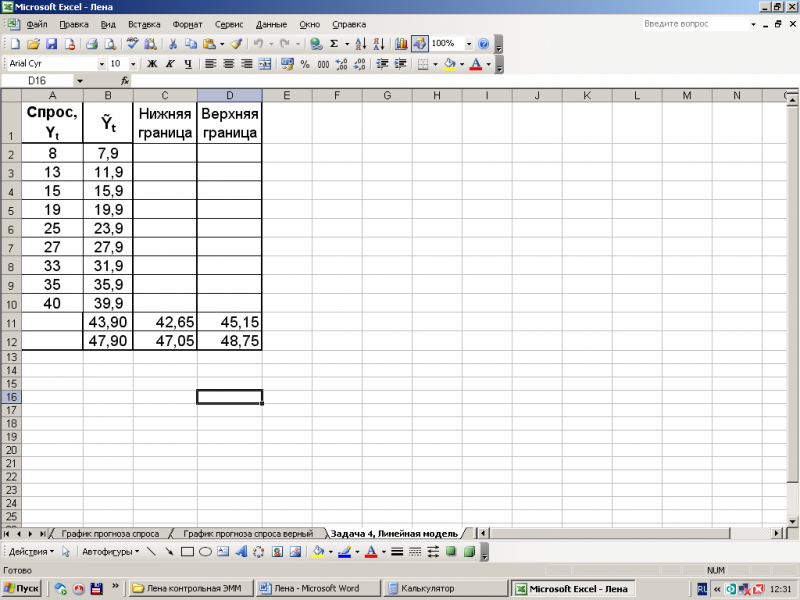The image size is (800, 600).
Task: Launch the Chart Wizard
Action: click(x=401, y=44)
